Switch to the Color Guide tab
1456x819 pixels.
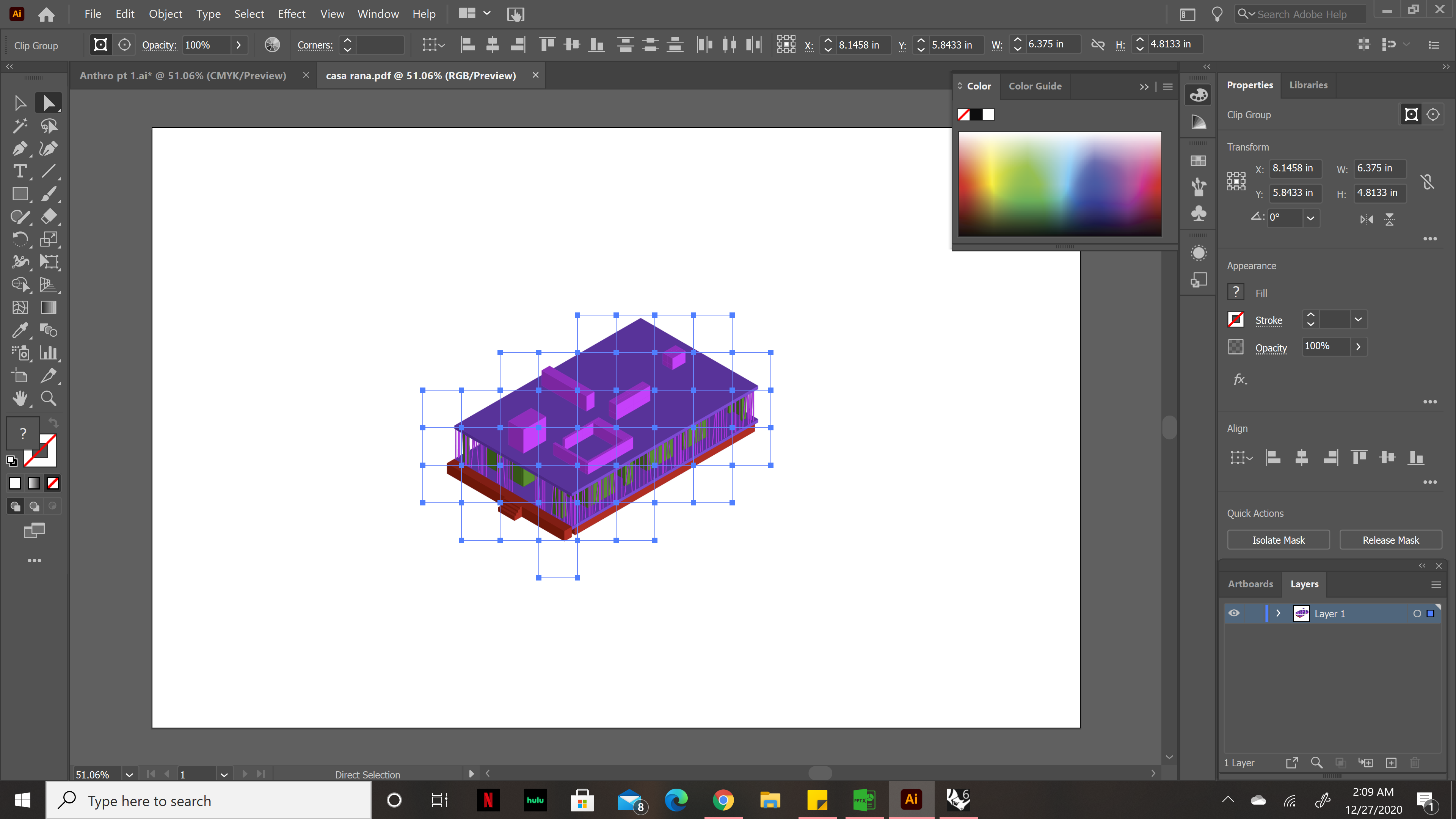[x=1035, y=86]
